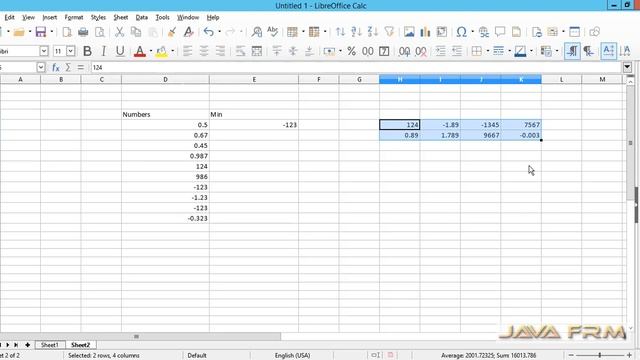This screenshot has height=360, width=640.
Task: Toggle Underline formatting
Action: tap(120, 51)
